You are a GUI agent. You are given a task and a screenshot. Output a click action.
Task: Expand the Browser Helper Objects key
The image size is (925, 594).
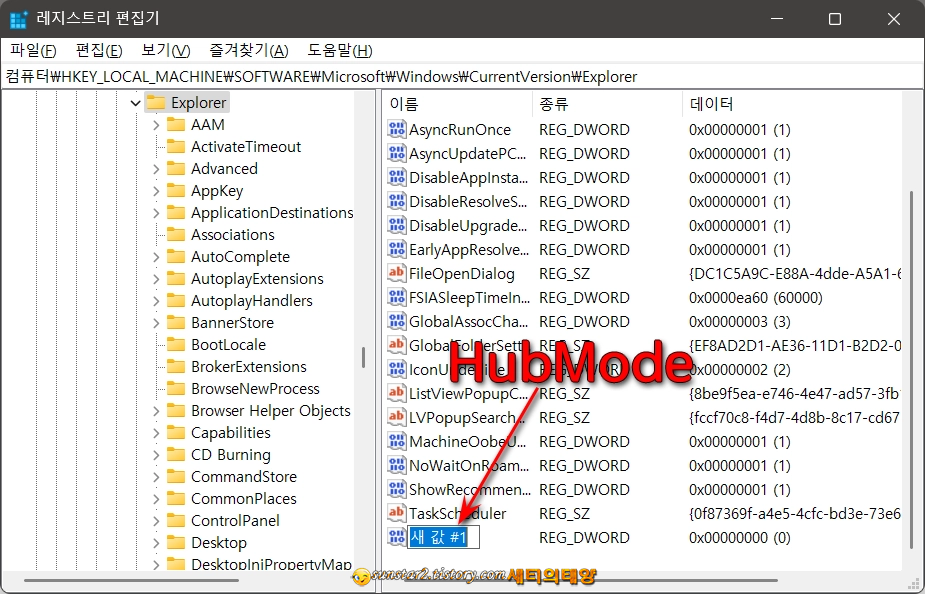click(156, 411)
